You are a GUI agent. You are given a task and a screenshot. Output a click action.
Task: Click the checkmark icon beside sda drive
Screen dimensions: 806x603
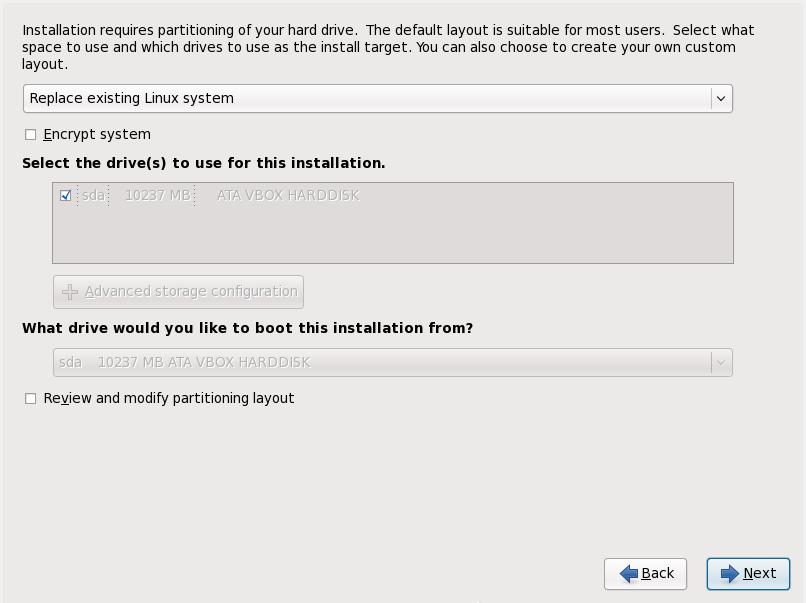click(x=64, y=196)
